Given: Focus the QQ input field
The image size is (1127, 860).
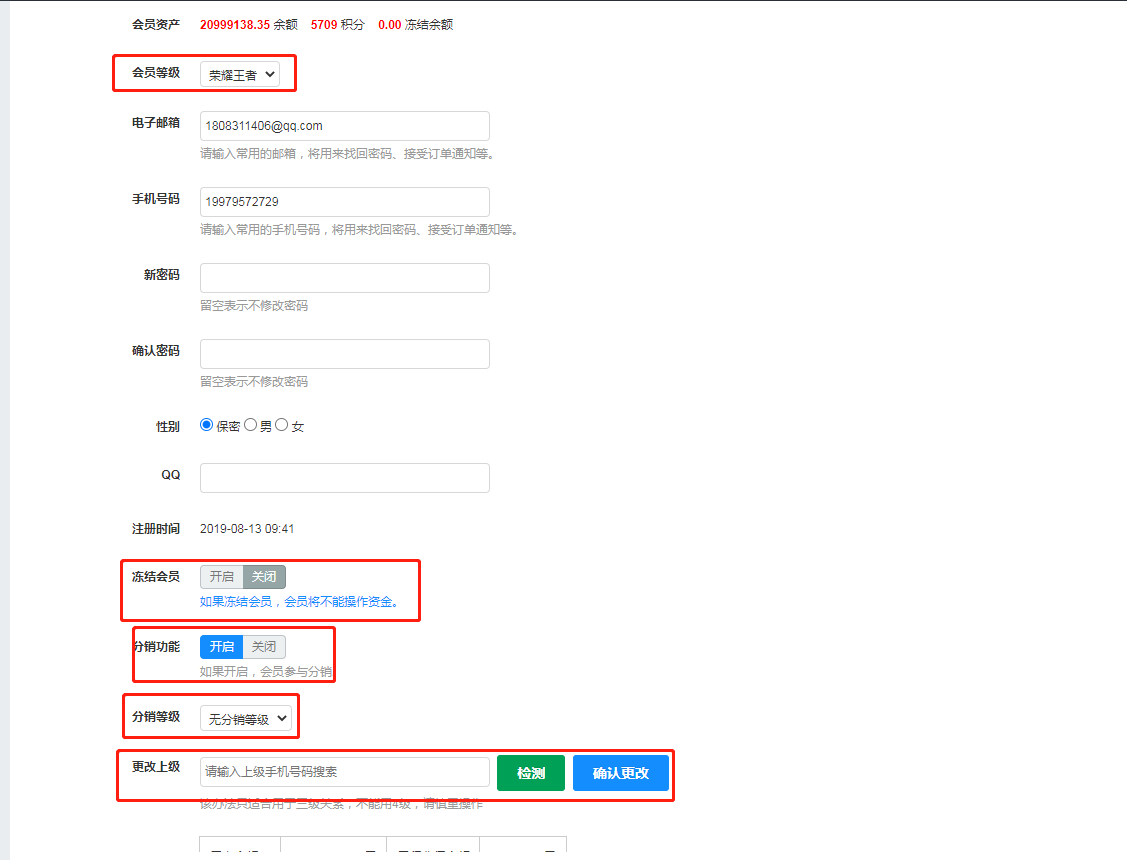Looking at the screenshot, I should [x=344, y=478].
